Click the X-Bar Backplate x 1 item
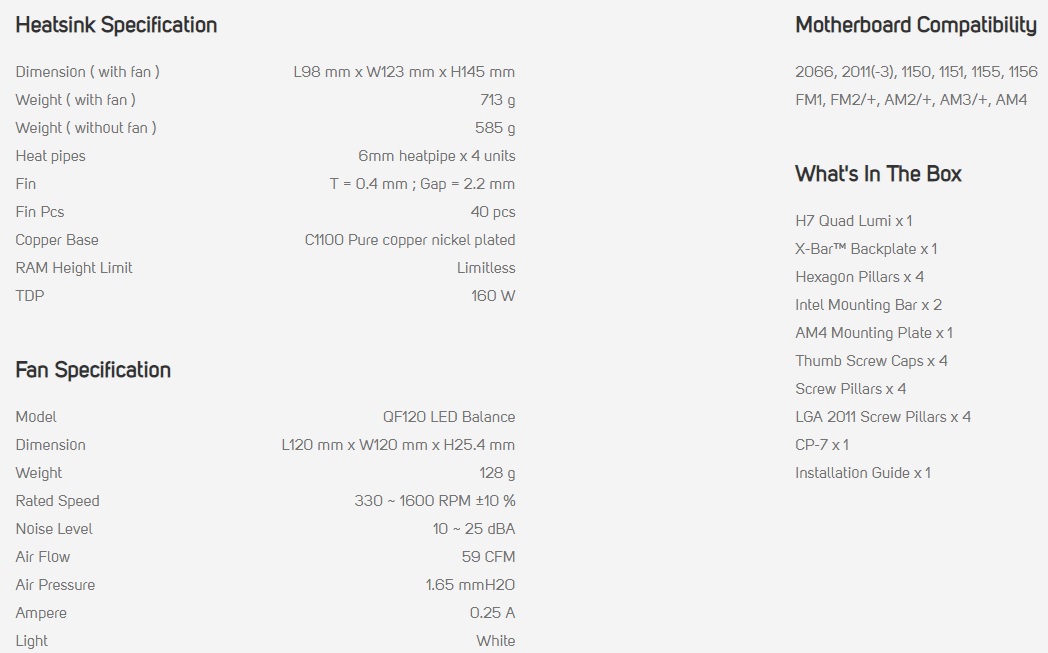1048x653 pixels. click(866, 249)
